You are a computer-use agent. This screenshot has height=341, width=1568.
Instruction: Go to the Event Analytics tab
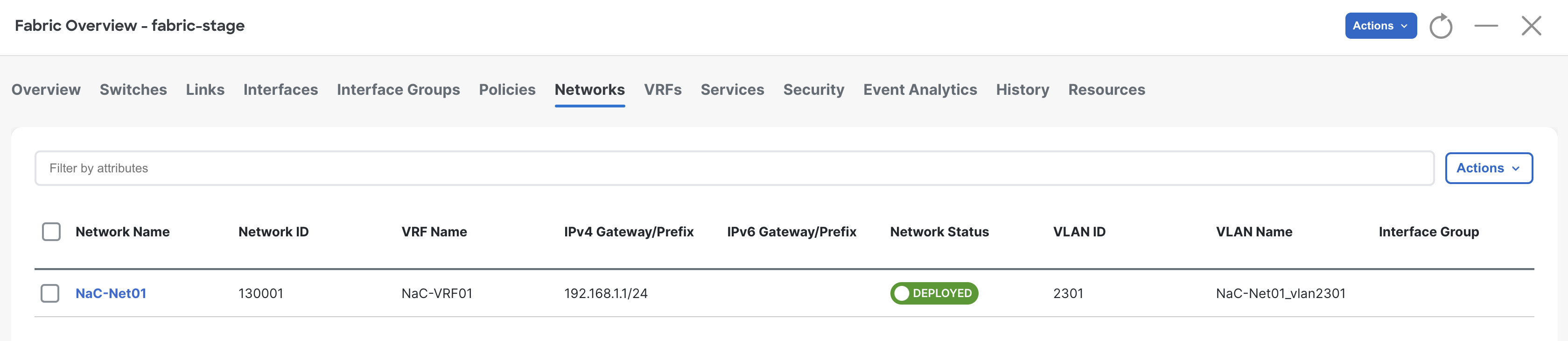click(920, 90)
